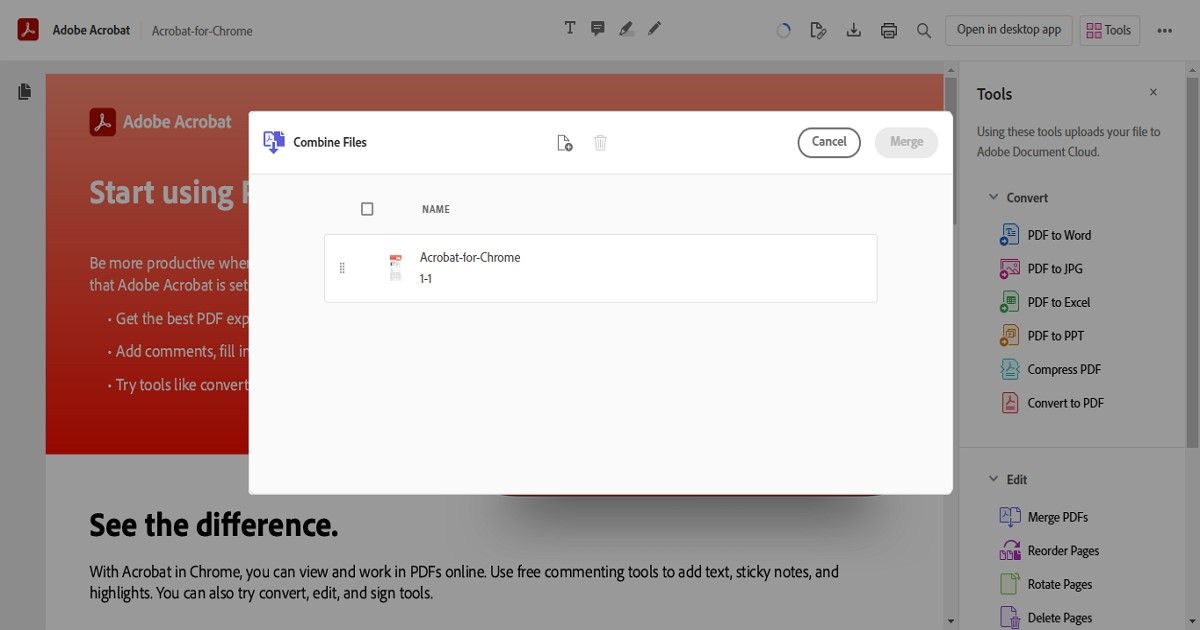
Task: Click the Acrobat-for-Chrome document title in header
Action: pyautogui.click(x=202, y=31)
